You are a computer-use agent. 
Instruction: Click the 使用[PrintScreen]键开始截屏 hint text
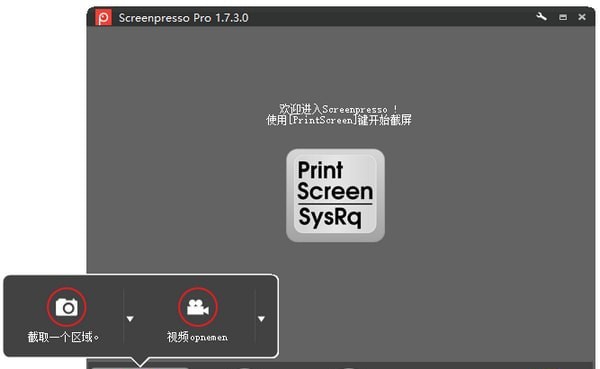[339, 120]
